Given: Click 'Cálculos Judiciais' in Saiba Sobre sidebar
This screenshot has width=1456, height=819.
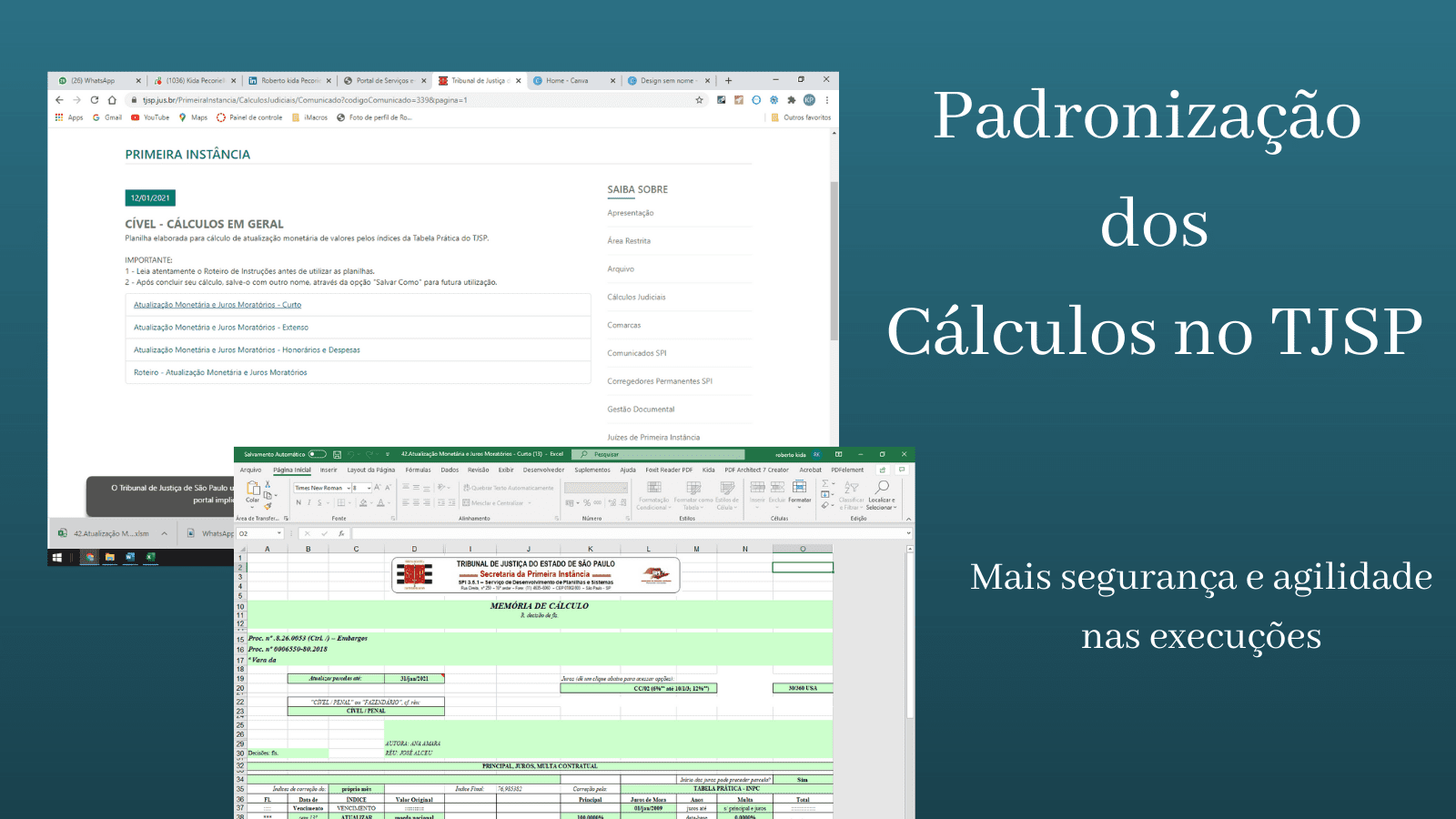Looking at the screenshot, I should coord(636,297).
